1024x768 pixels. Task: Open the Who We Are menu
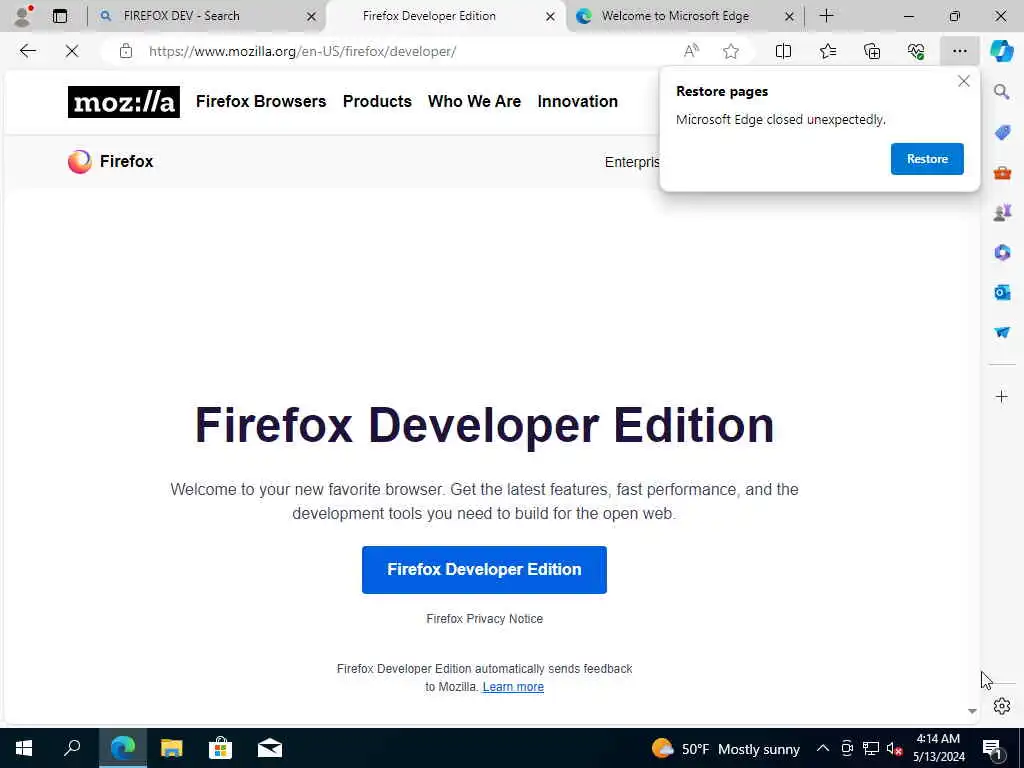click(x=474, y=101)
